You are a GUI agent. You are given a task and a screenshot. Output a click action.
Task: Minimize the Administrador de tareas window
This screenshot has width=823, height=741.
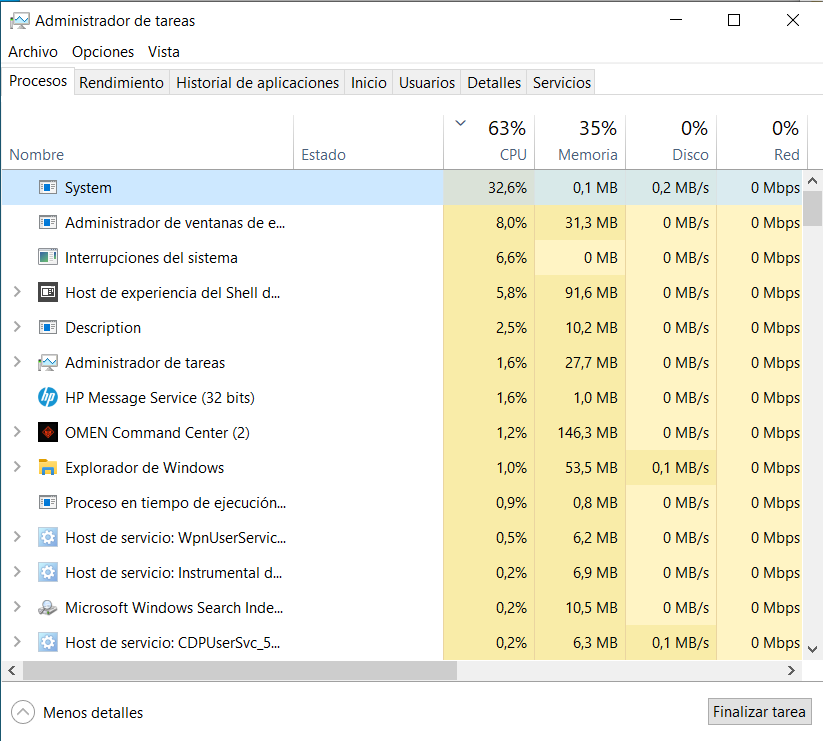coord(676,20)
